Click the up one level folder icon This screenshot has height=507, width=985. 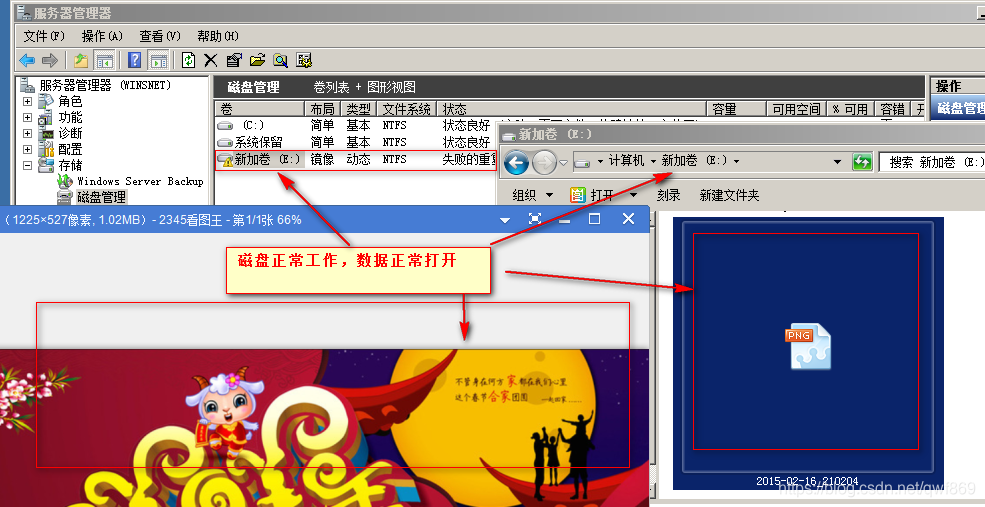point(80,60)
